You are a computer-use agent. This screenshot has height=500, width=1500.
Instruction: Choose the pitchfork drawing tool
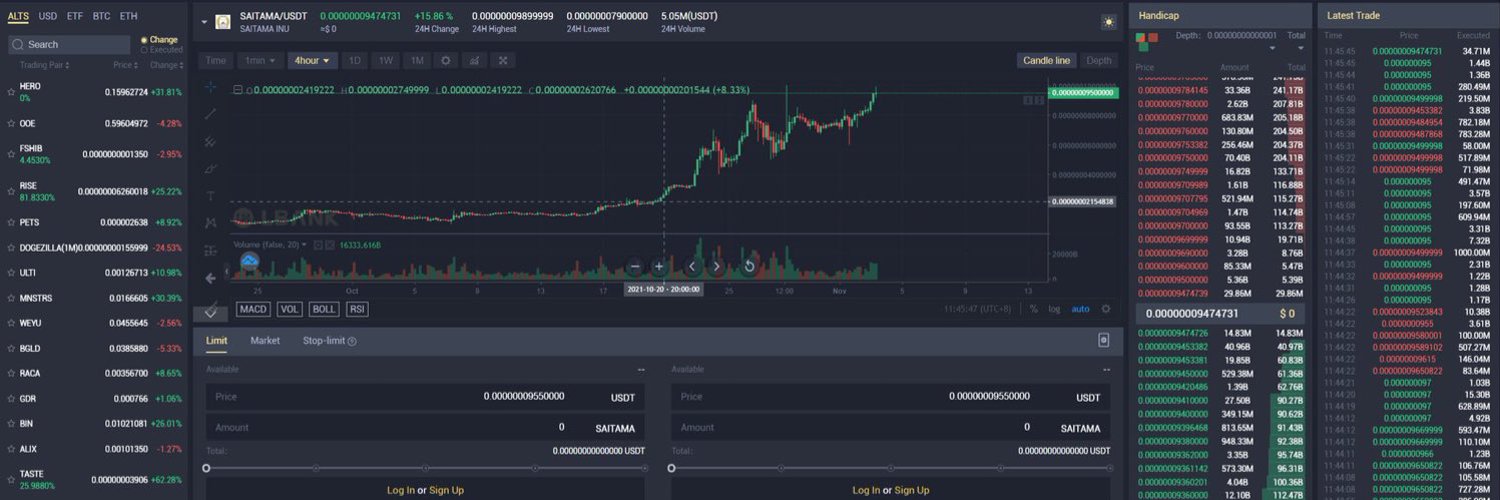click(x=211, y=141)
